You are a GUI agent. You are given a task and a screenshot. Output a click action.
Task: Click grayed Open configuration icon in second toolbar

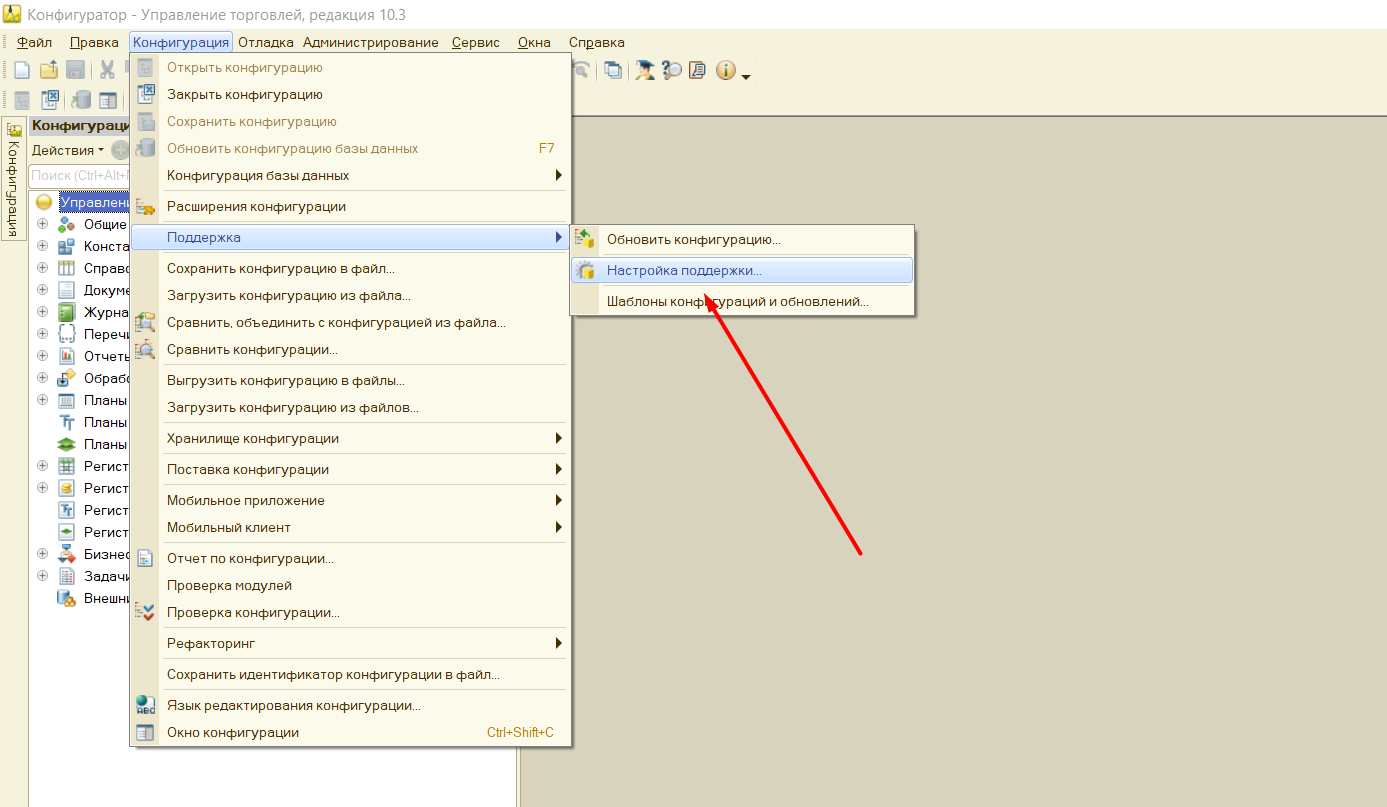[22, 100]
